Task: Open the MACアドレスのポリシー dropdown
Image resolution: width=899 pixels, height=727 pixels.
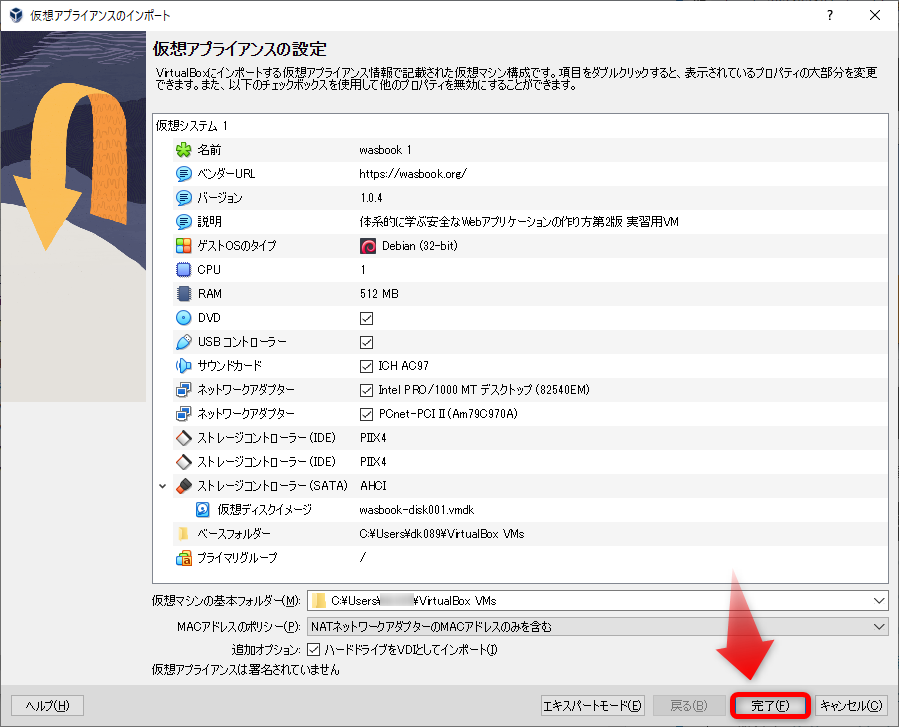Action: click(x=597, y=627)
